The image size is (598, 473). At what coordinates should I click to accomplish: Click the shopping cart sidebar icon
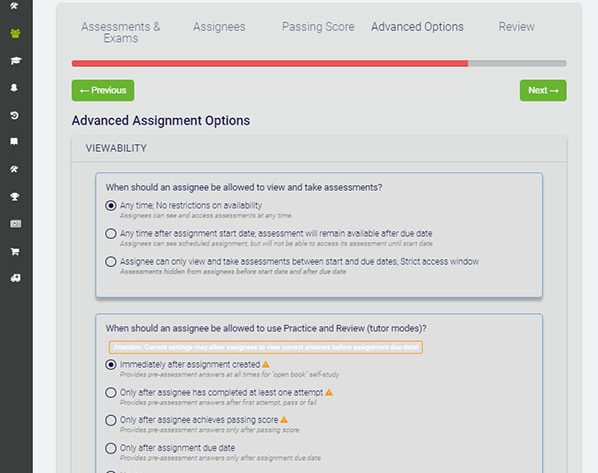[x=15, y=251]
